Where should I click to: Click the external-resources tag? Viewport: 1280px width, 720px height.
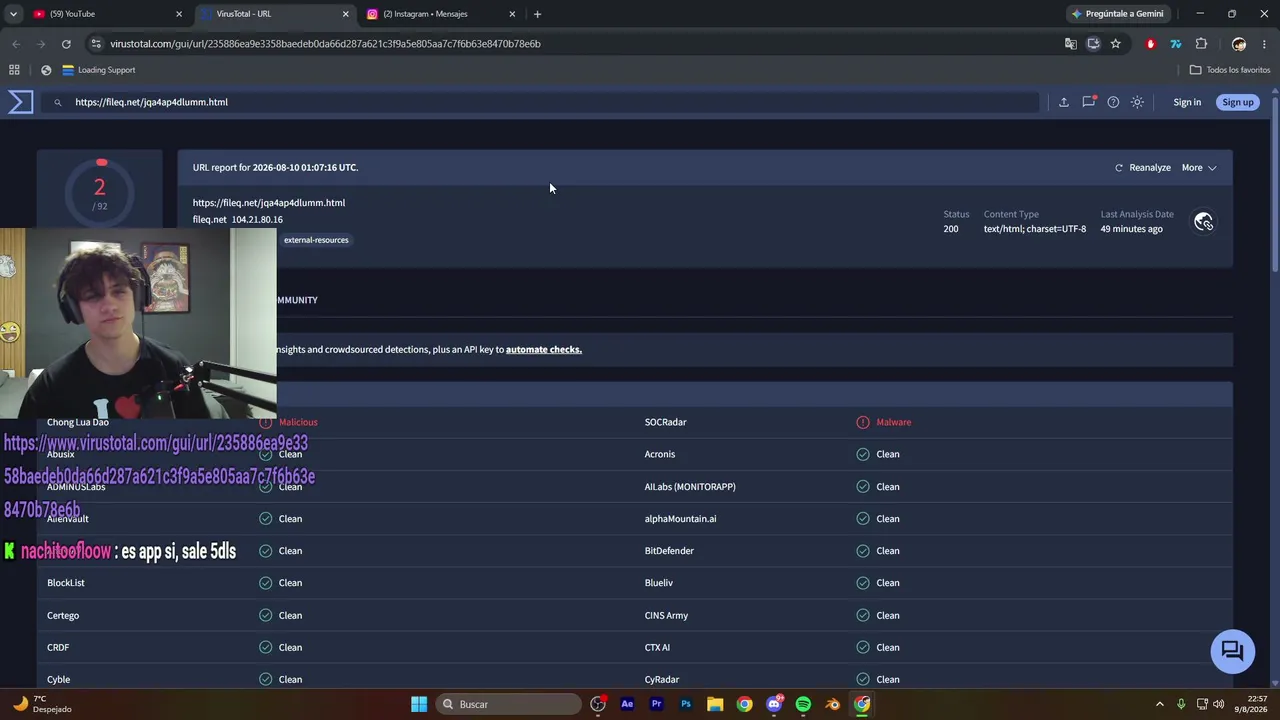coord(316,240)
